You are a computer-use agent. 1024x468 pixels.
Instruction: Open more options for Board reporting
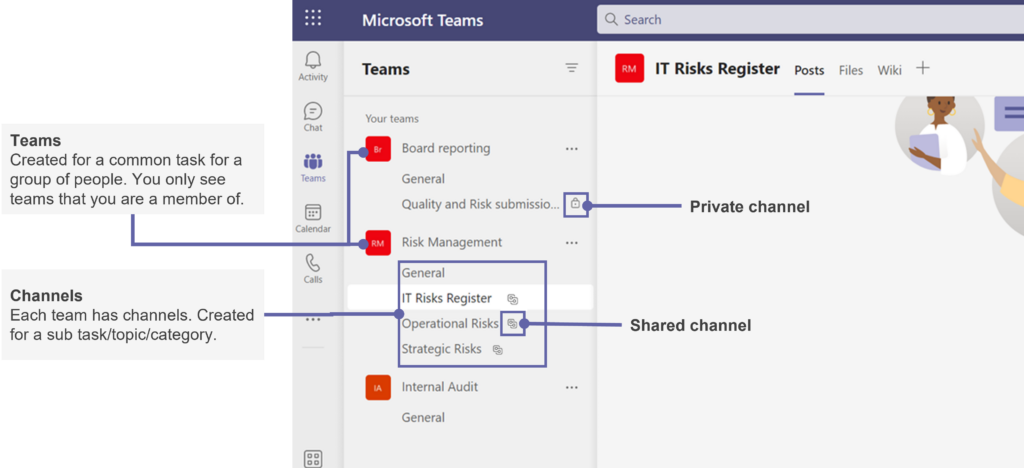point(571,149)
